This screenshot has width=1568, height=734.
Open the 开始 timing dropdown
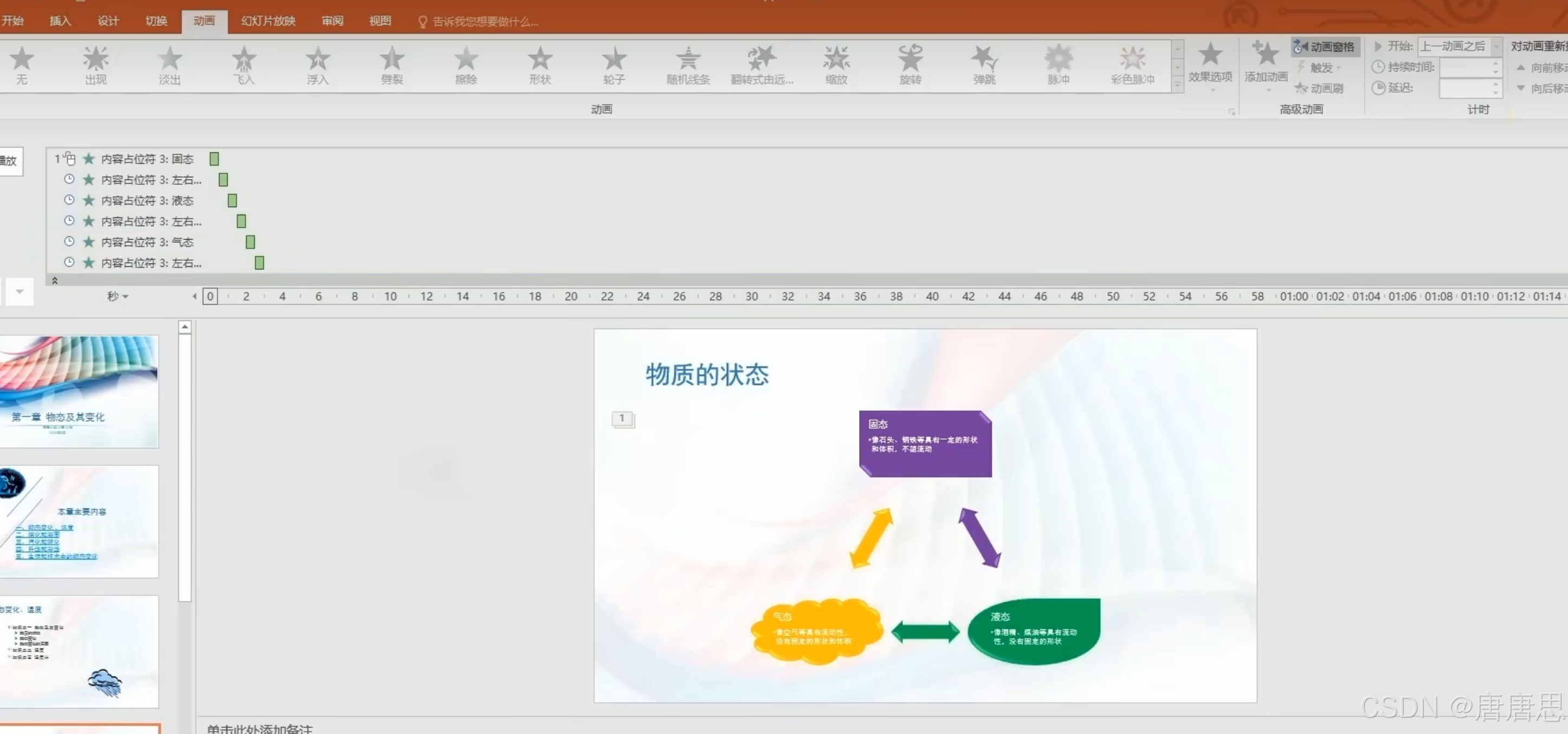[x=1495, y=46]
